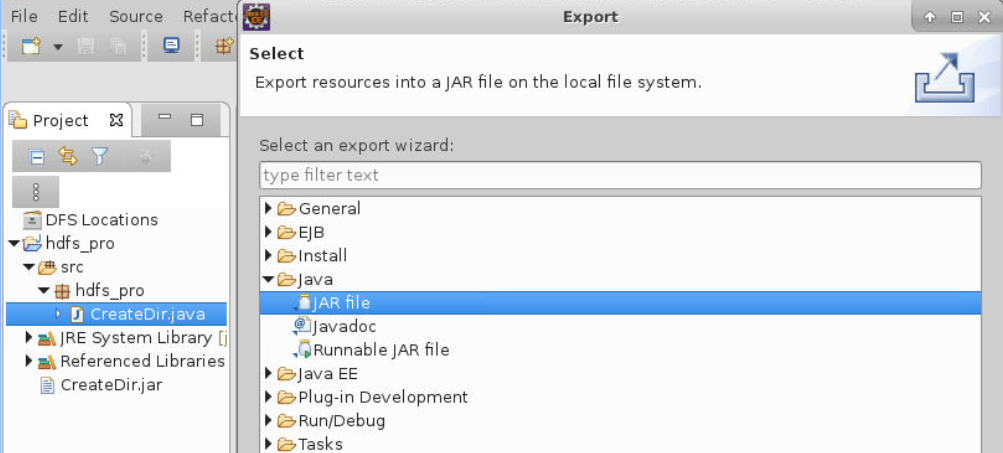
Task: Open the New wizard dropdown arrow
Action: pos(57,47)
